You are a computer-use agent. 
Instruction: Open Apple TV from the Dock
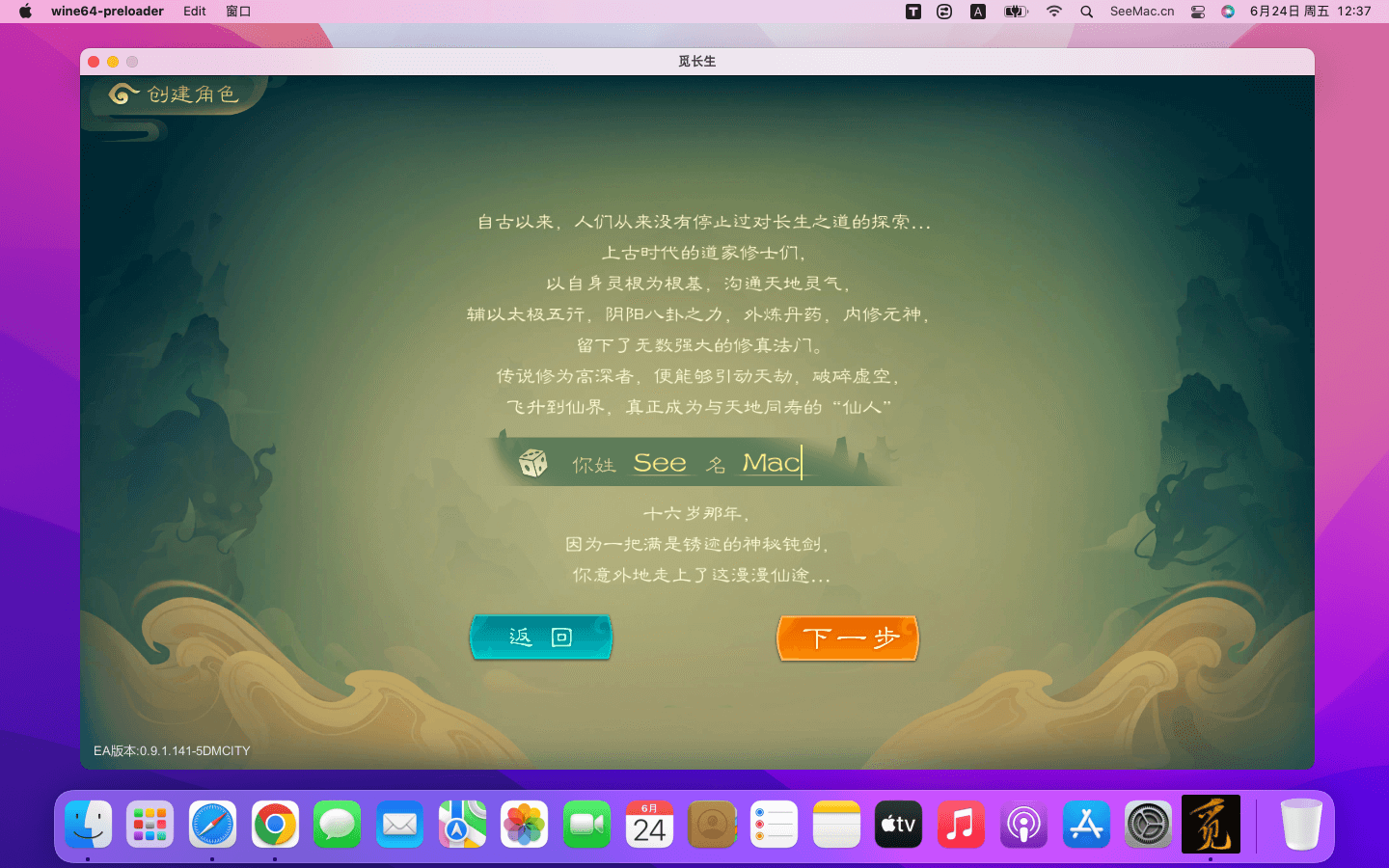coord(899,825)
